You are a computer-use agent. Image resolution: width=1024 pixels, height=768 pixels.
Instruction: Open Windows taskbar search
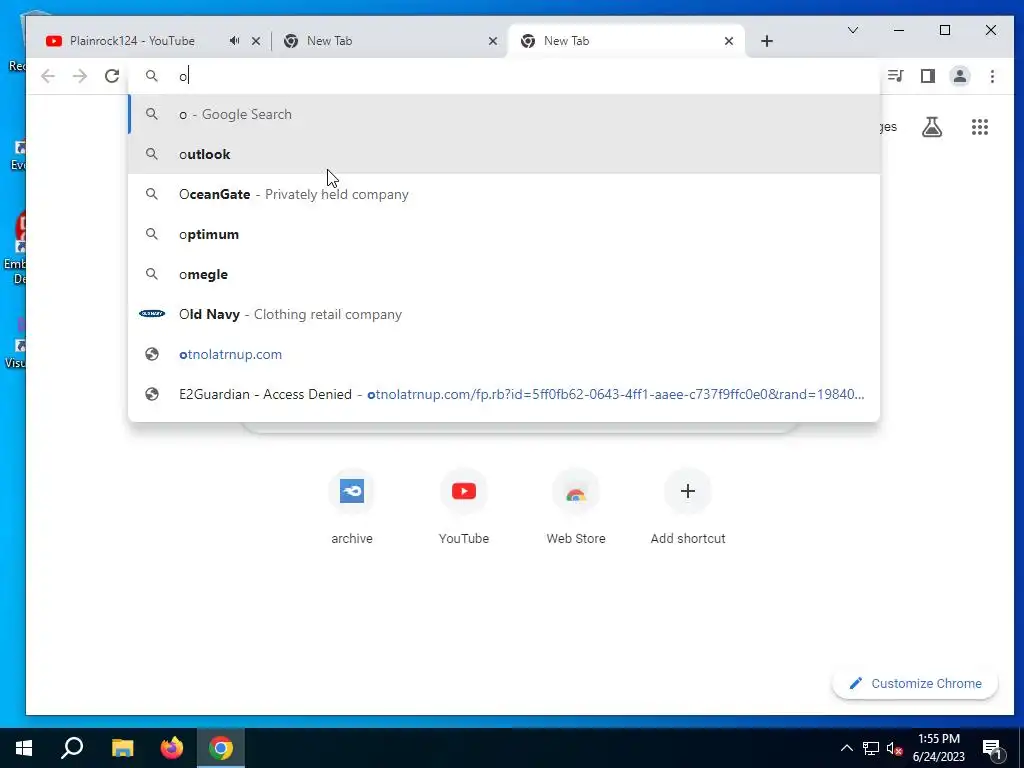(x=72, y=748)
